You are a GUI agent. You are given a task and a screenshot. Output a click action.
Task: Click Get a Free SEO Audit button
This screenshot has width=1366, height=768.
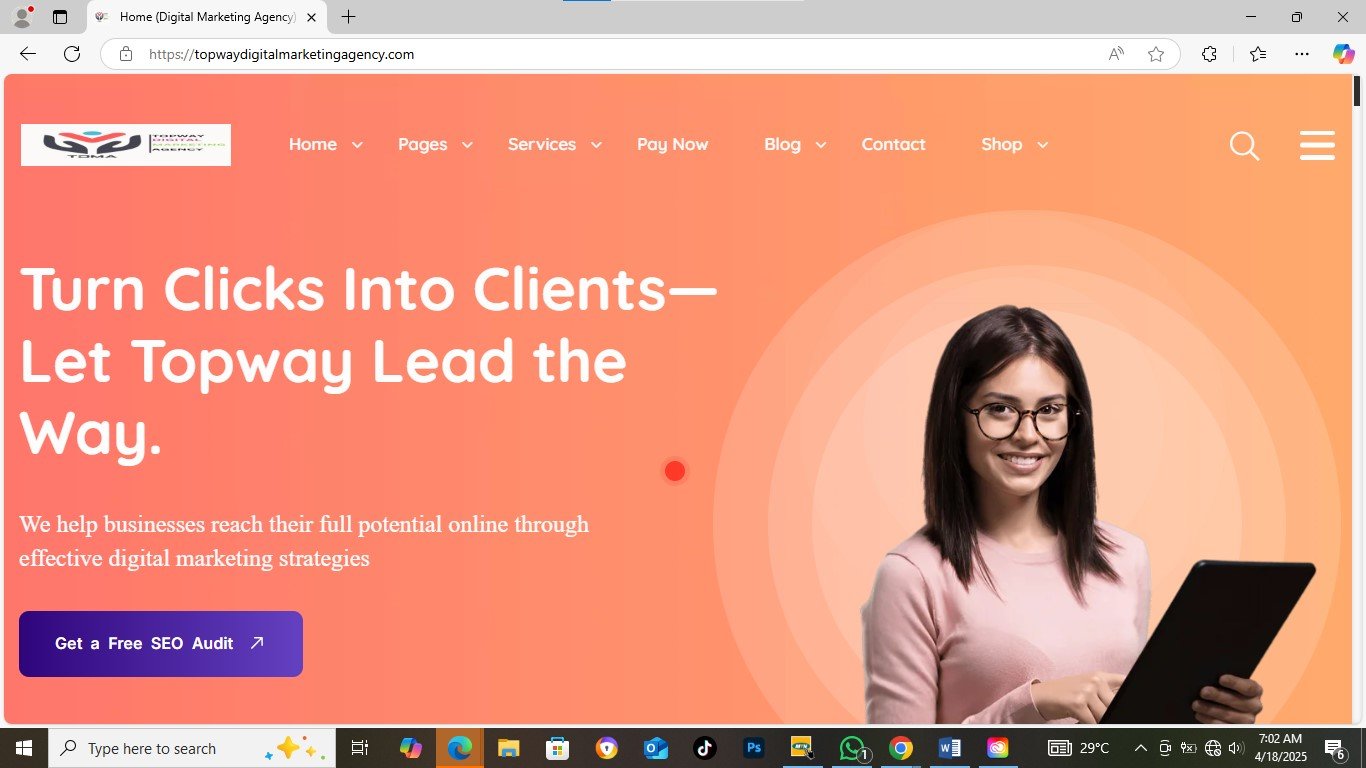click(161, 644)
